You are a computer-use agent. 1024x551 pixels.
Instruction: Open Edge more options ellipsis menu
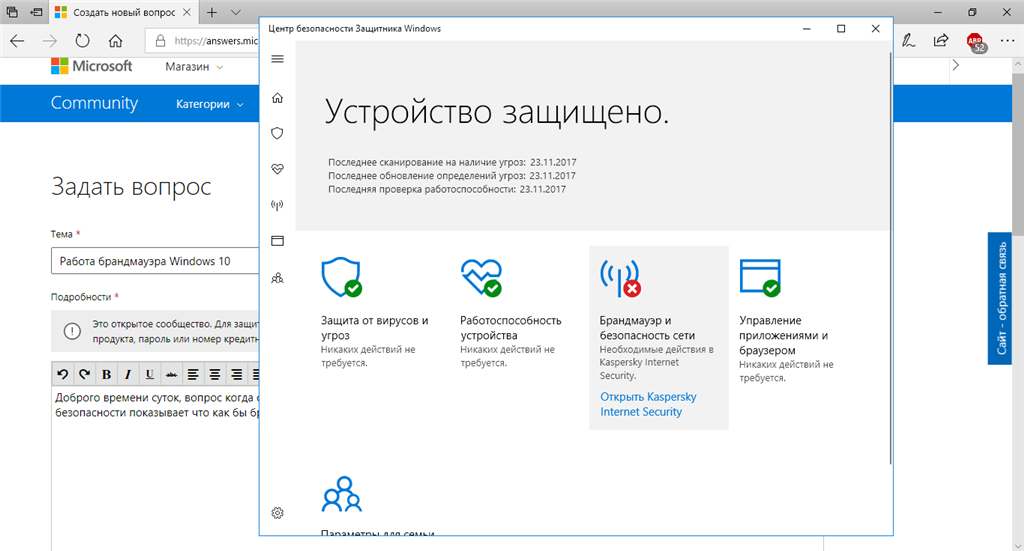1008,40
